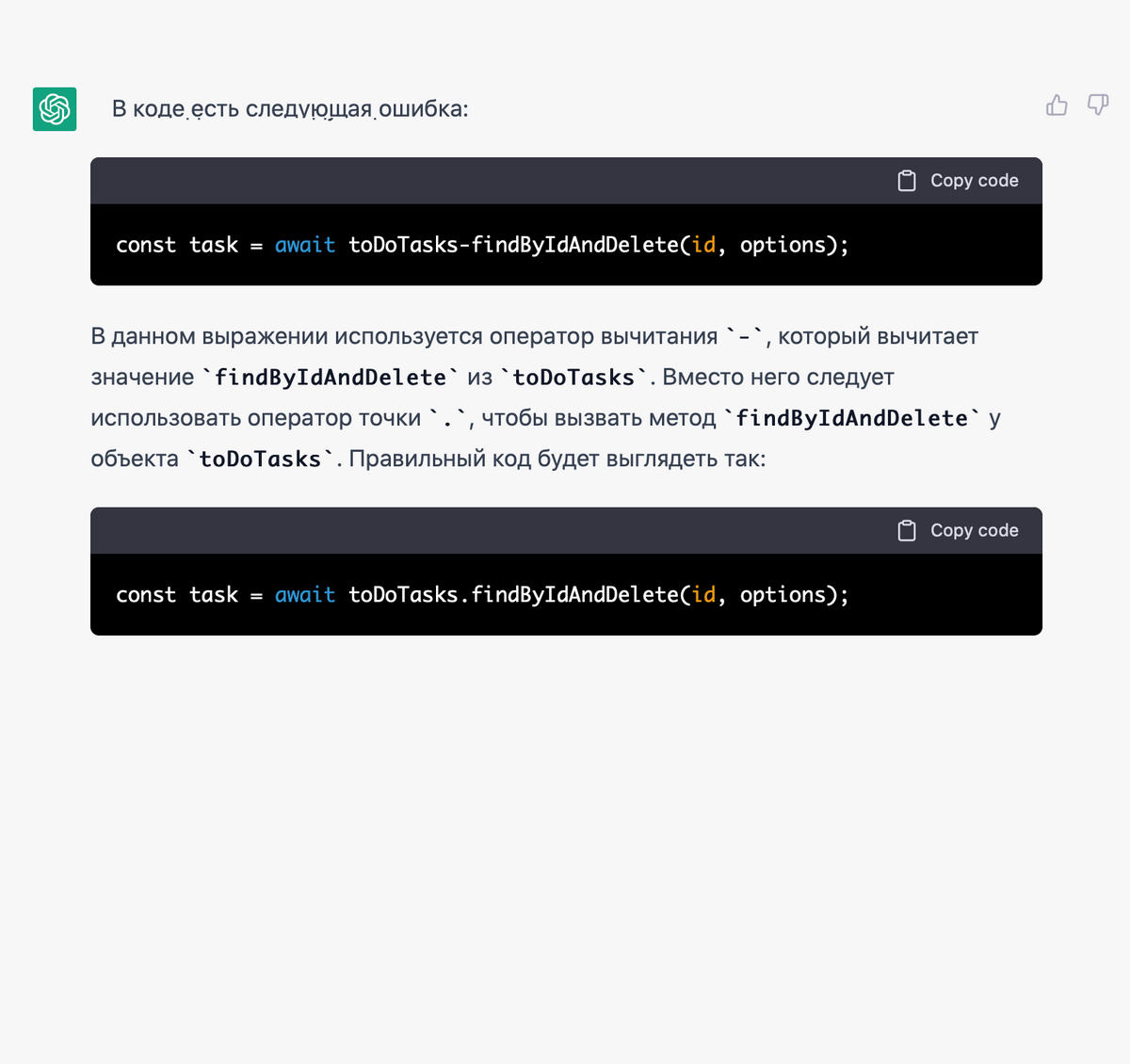The height and width of the screenshot is (1064, 1130).
Task: Click the ChatGPT logo avatar
Action: (55, 109)
